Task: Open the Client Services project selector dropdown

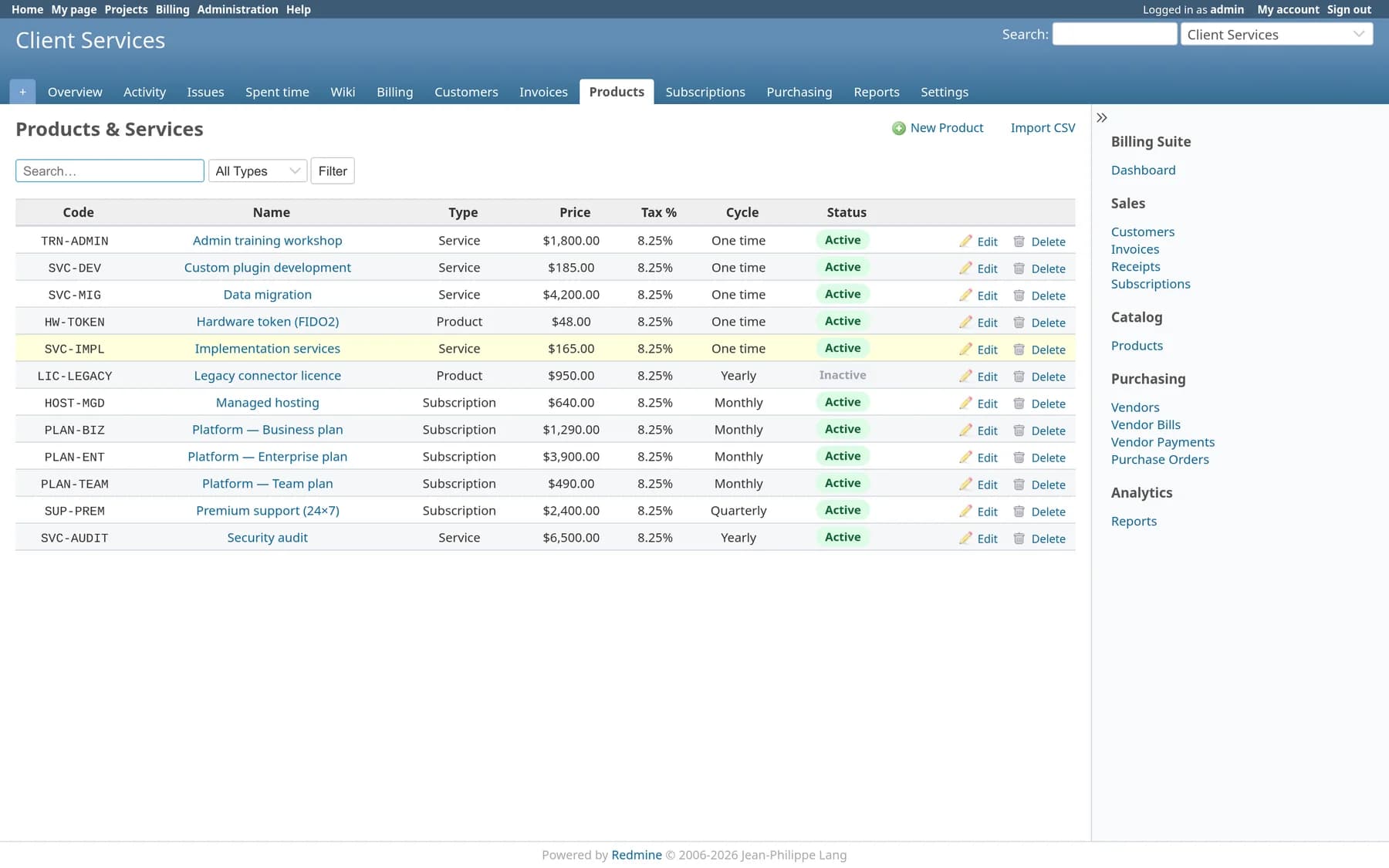Action: [x=1276, y=35]
